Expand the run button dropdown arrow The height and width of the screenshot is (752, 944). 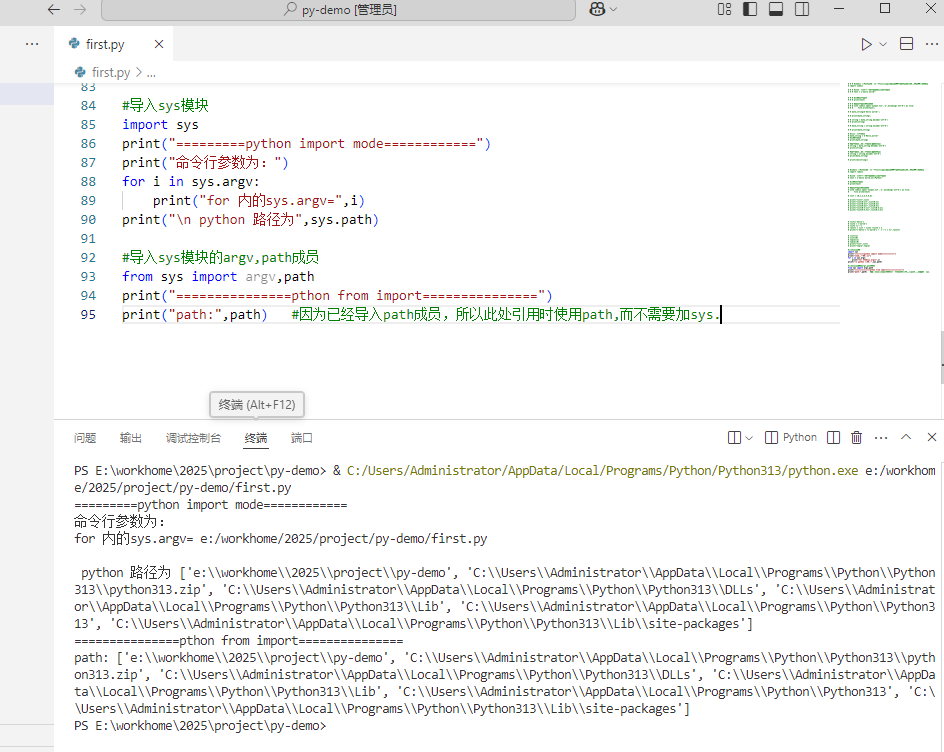tap(883, 44)
